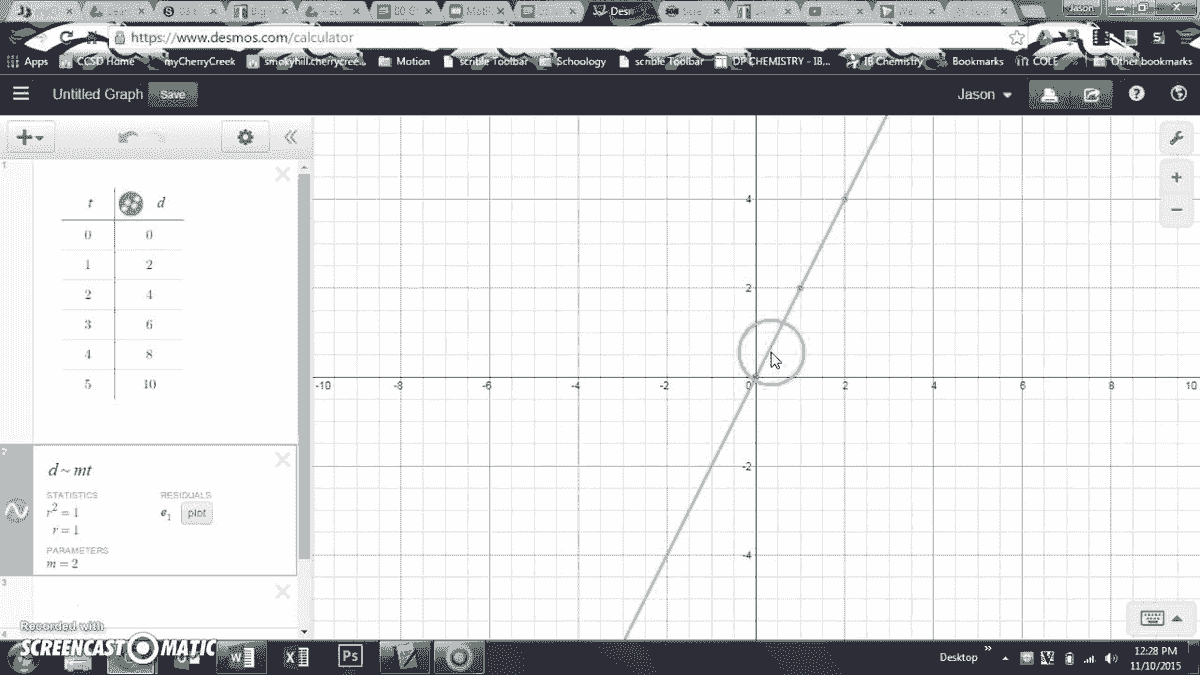Open expression list settings gear
Screen dimensions: 1200x675
[x=245, y=138]
